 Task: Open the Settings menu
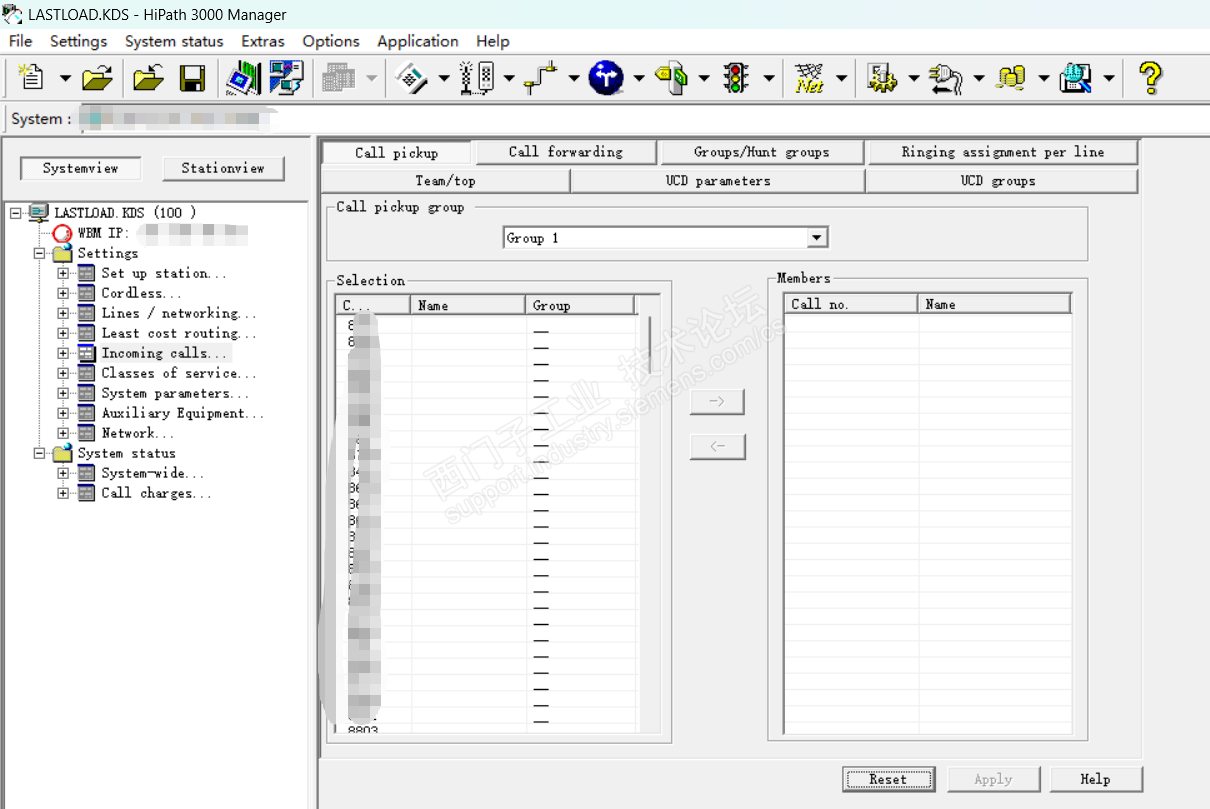click(x=78, y=41)
